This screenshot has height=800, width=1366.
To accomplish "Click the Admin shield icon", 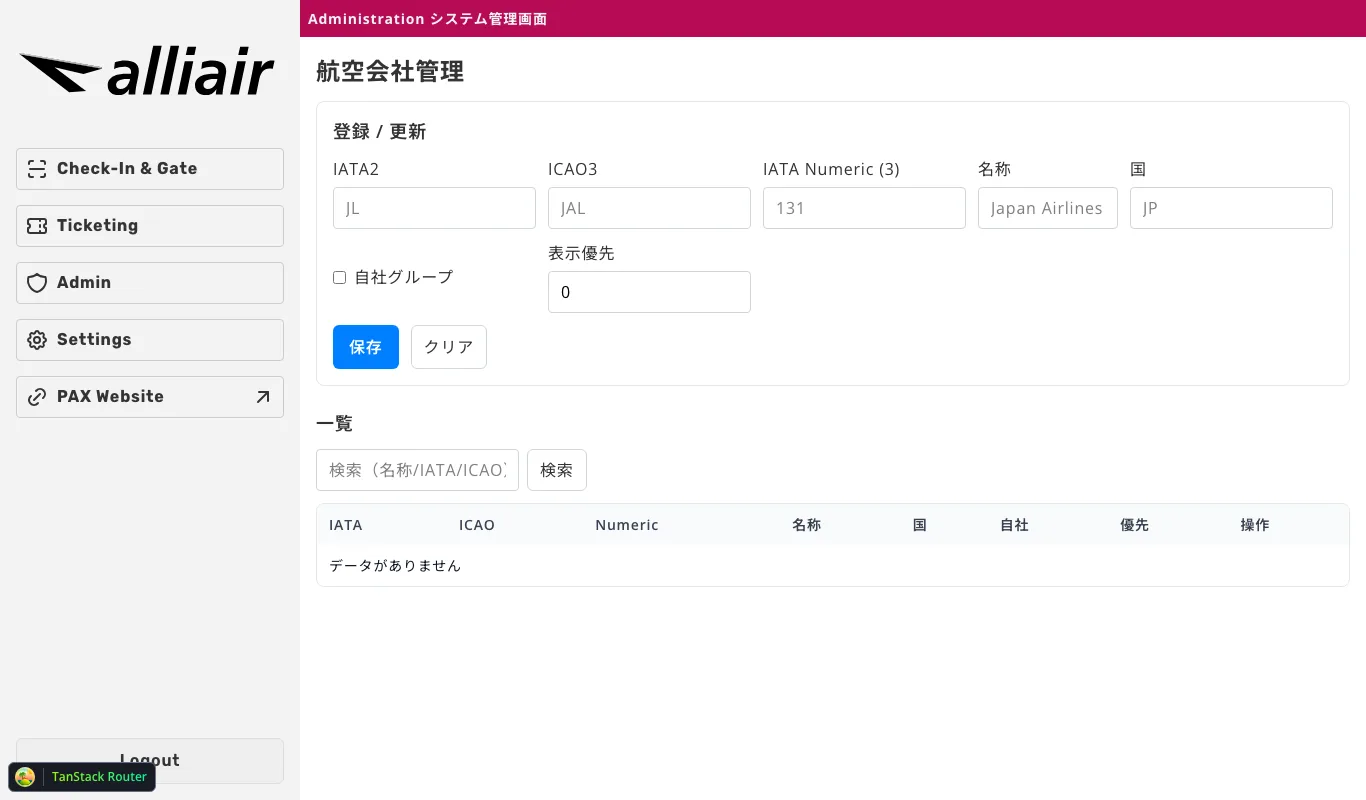I will click(x=37, y=283).
